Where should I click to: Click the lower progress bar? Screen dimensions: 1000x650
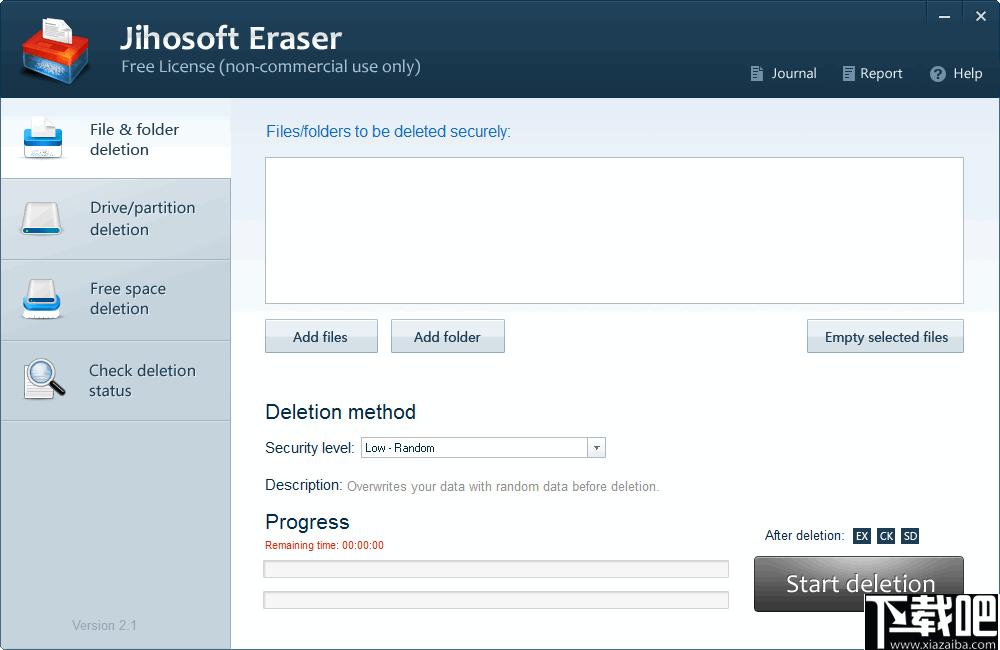click(x=496, y=600)
